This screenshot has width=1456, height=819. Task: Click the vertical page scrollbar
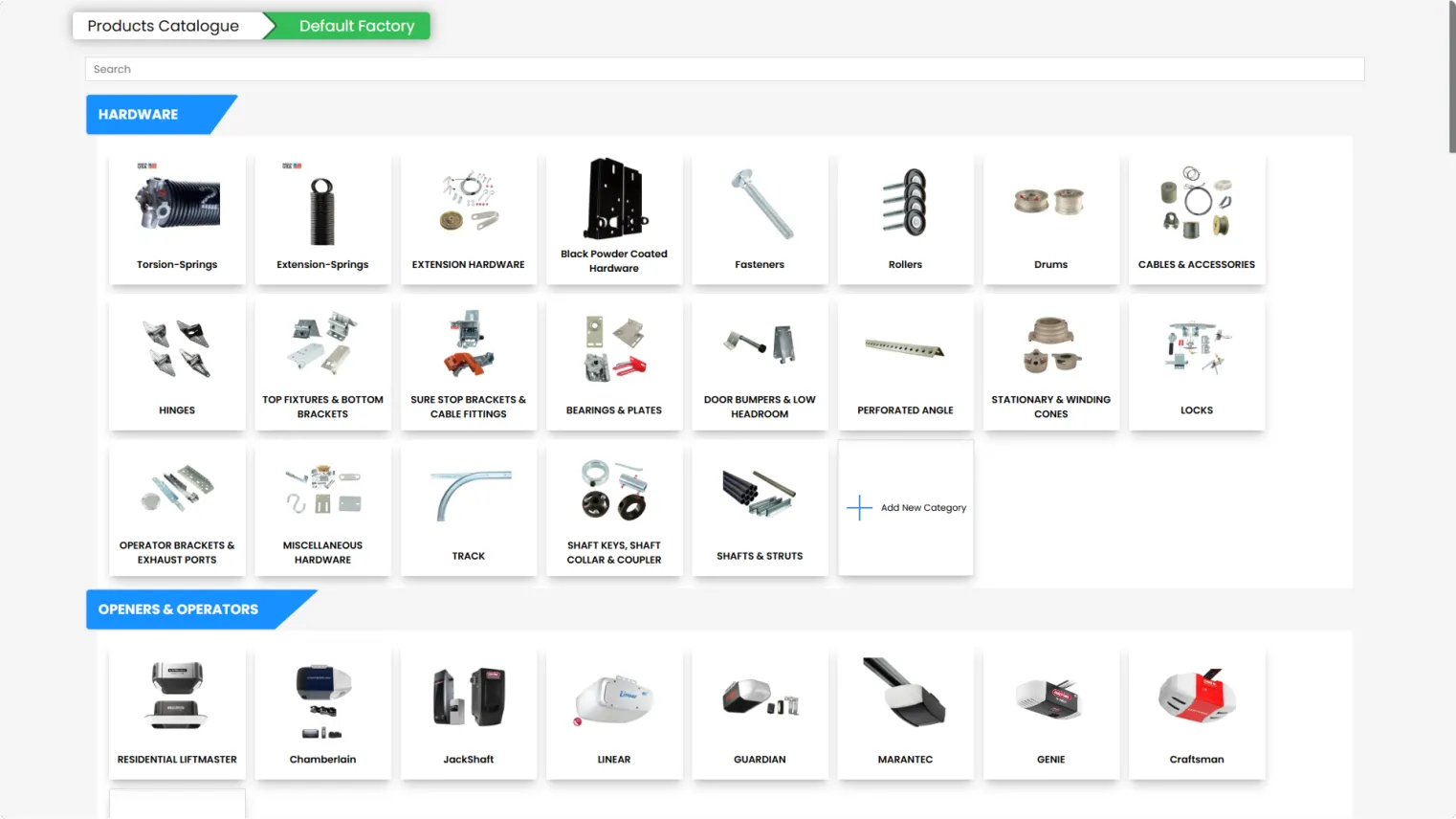[x=1451, y=77]
